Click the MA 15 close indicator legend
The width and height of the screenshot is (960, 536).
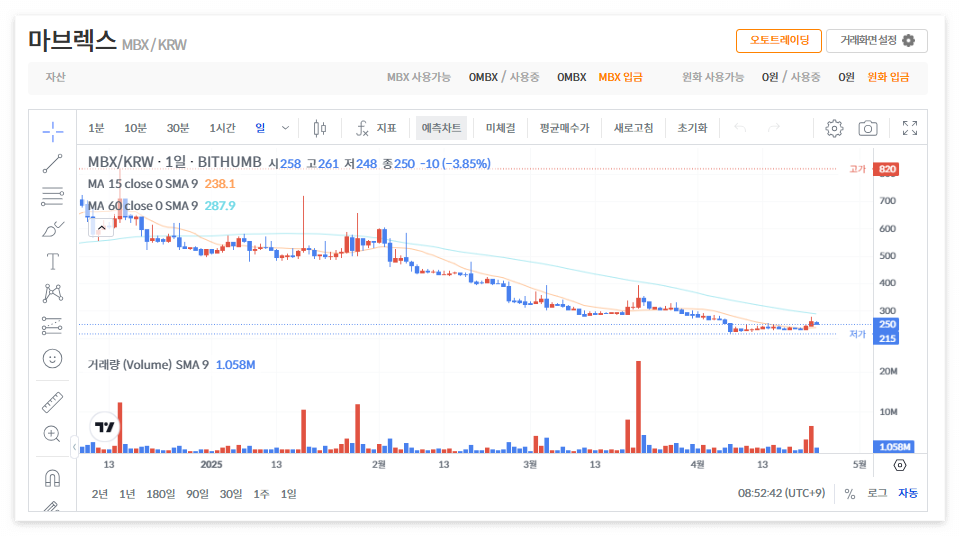pos(143,184)
